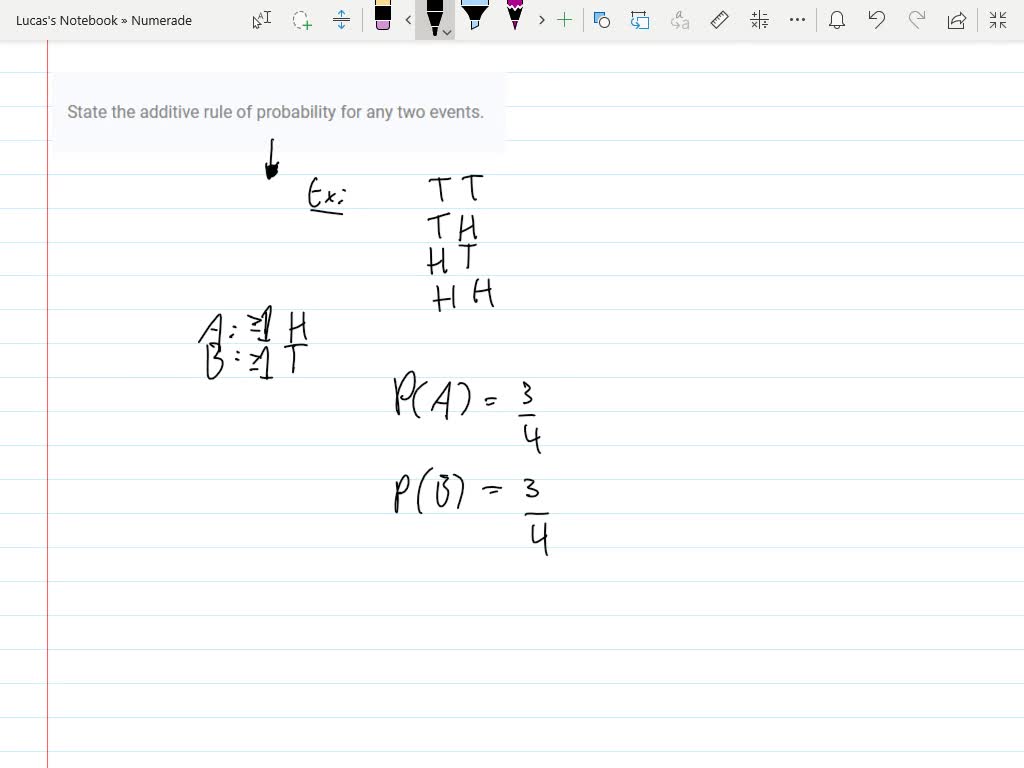Image resolution: width=1024 pixels, height=768 pixels.
Task: Select the Highlighter tool
Action: click(x=475, y=18)
